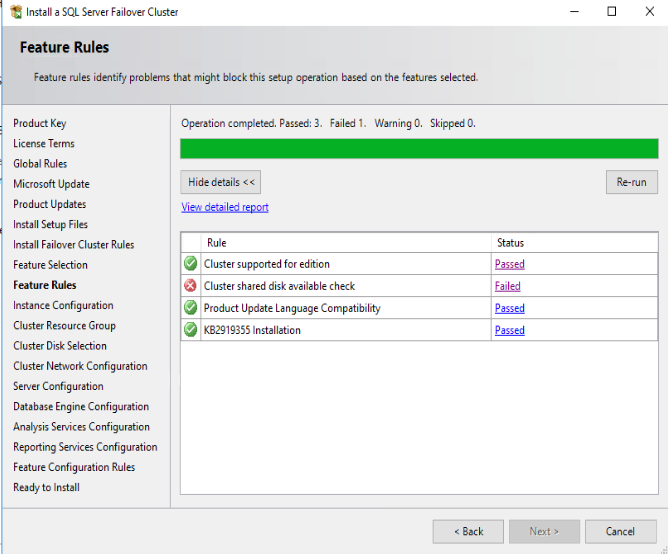Select Cluster Network Configuration step

(x=81, y=366)
